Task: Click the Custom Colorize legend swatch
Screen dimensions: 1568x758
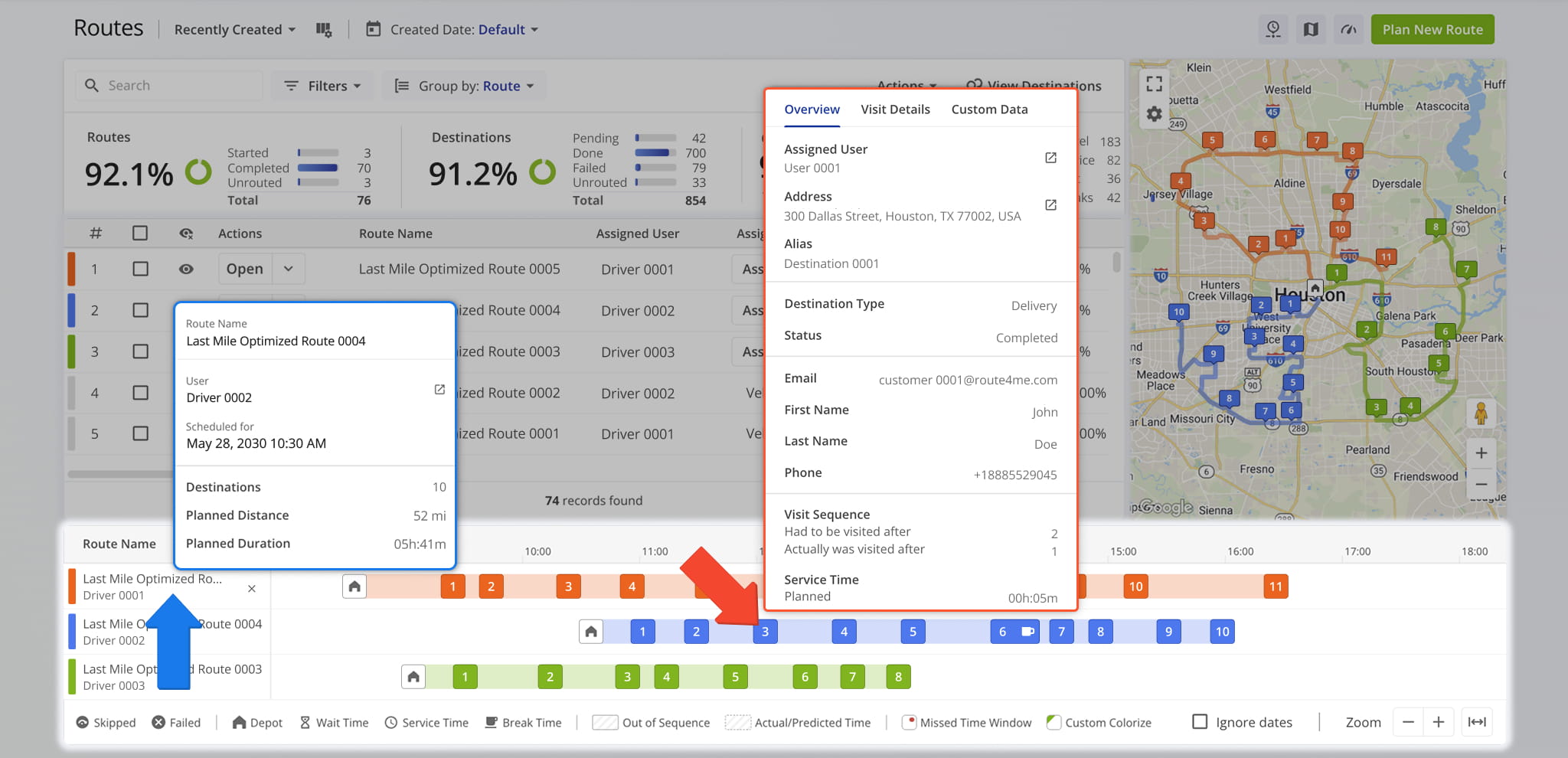Action: pyautogui.click(x=1053, y=722)
